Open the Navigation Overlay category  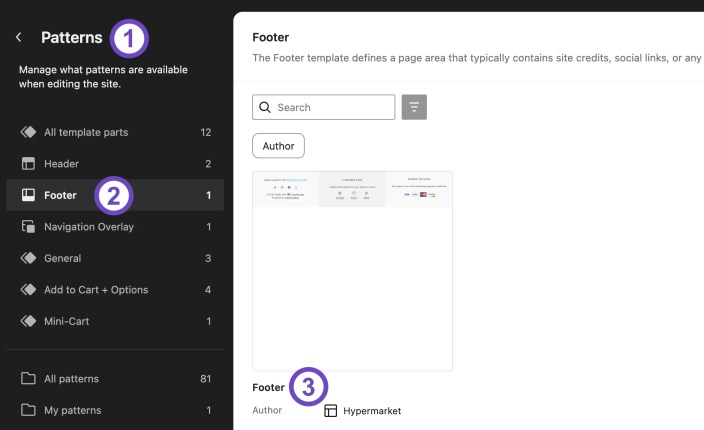coord(115,226)
